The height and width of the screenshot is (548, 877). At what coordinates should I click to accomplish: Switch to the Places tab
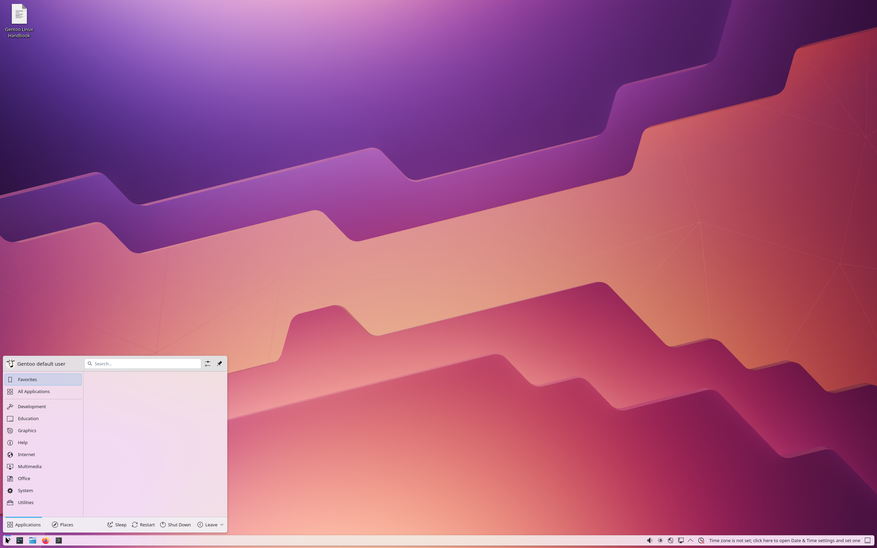coord(62,525)
